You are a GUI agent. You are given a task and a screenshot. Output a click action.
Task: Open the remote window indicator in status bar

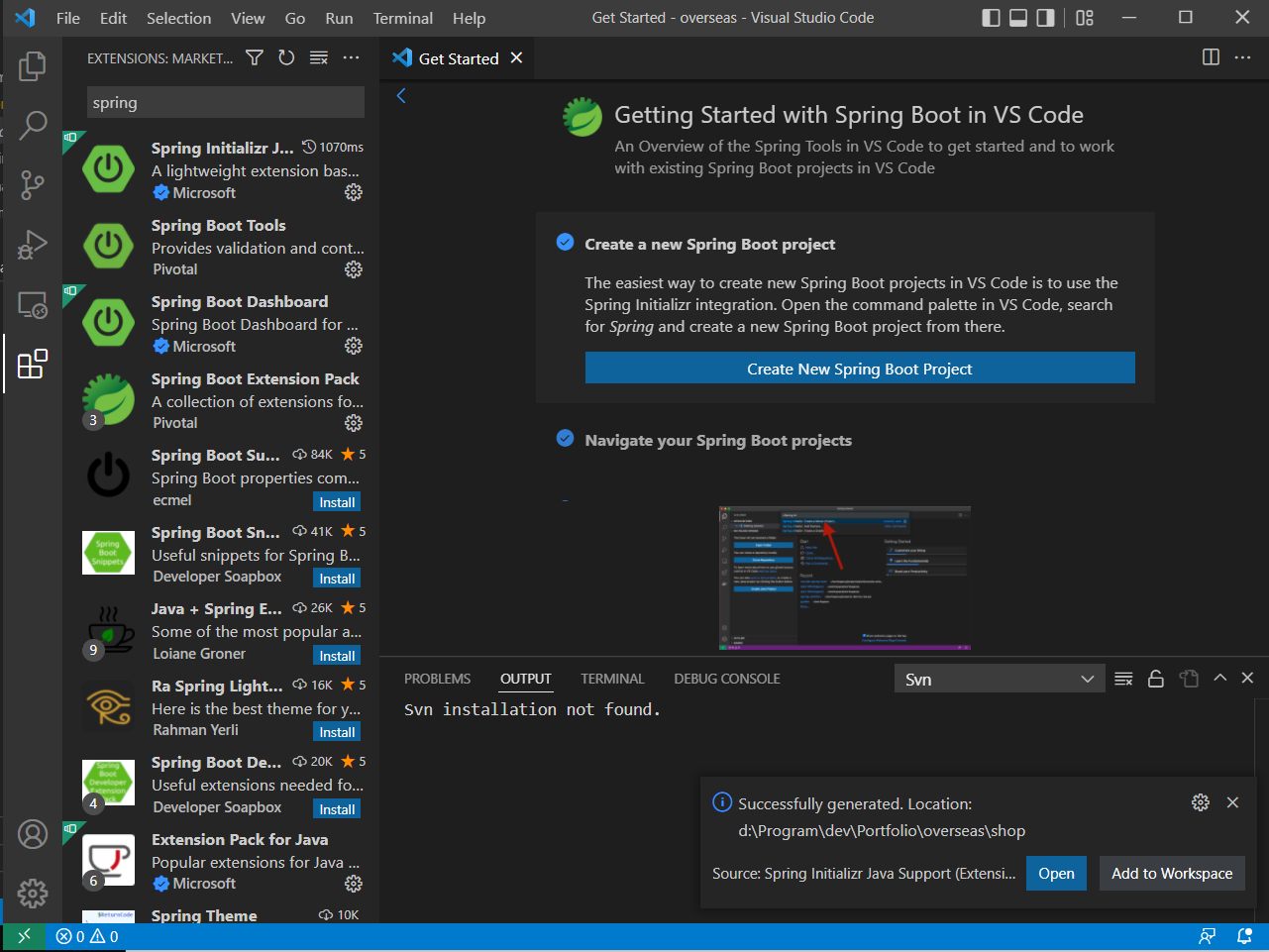click(24, 936)
